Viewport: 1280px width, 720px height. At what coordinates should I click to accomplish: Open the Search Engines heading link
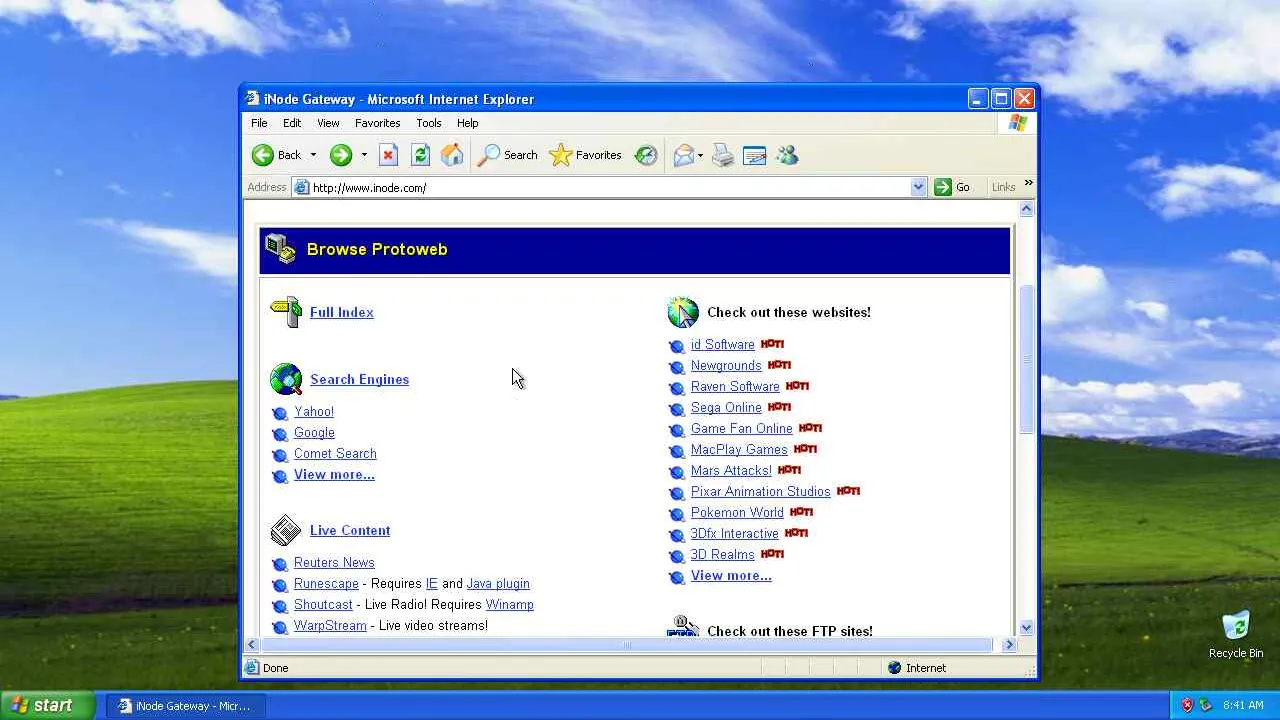[359, 379]
